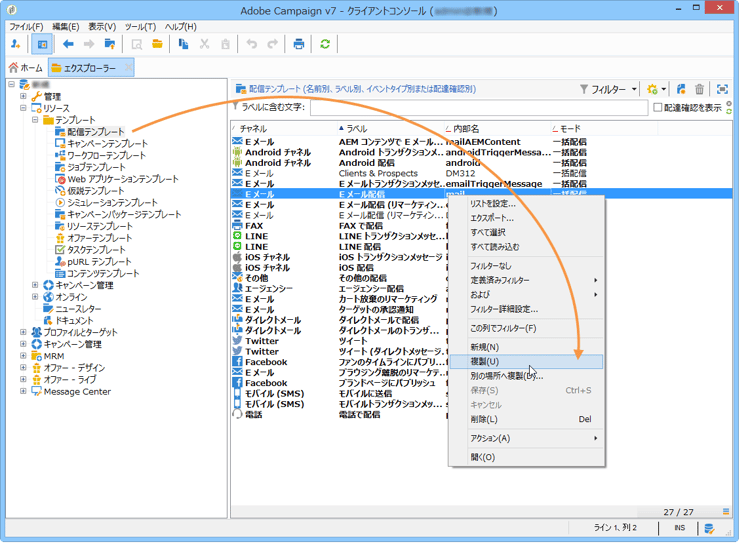Viewport: 750px width, 544px height.
Task: Open アクション(A) submenu in context menu
Action: (x=526, y=438)
